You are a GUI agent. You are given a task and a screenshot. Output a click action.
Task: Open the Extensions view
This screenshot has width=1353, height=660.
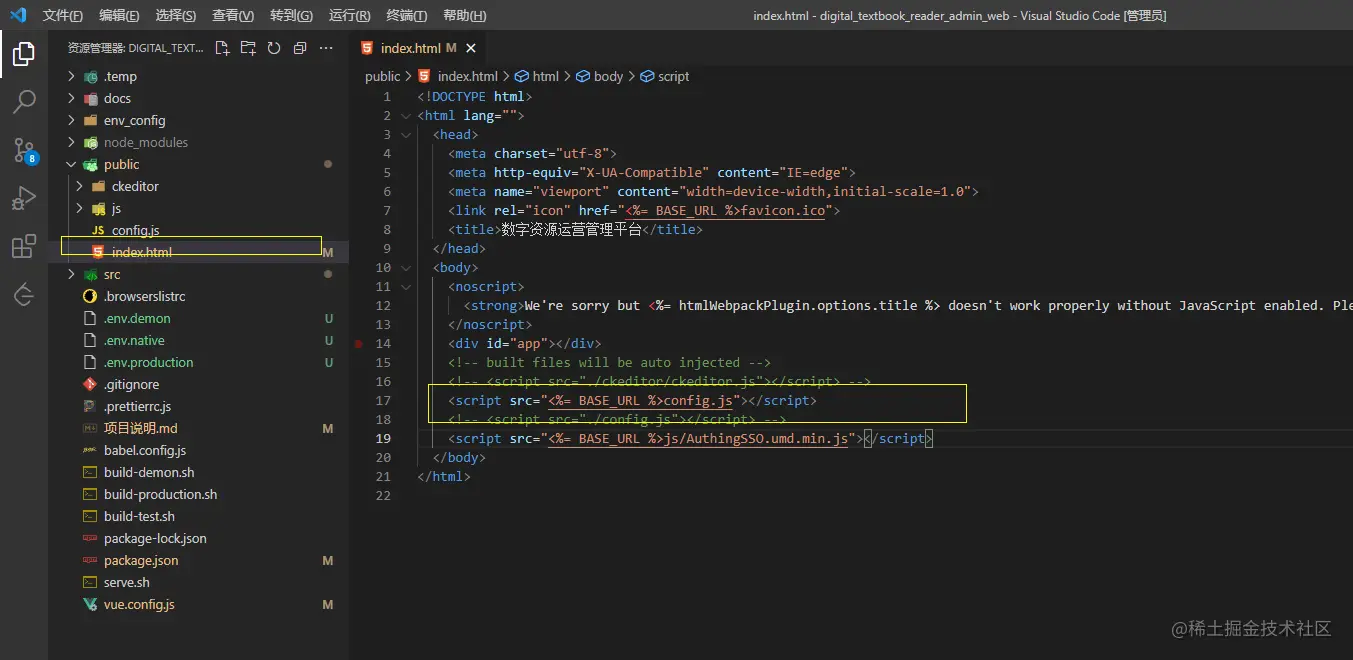(x=24, y=246)
